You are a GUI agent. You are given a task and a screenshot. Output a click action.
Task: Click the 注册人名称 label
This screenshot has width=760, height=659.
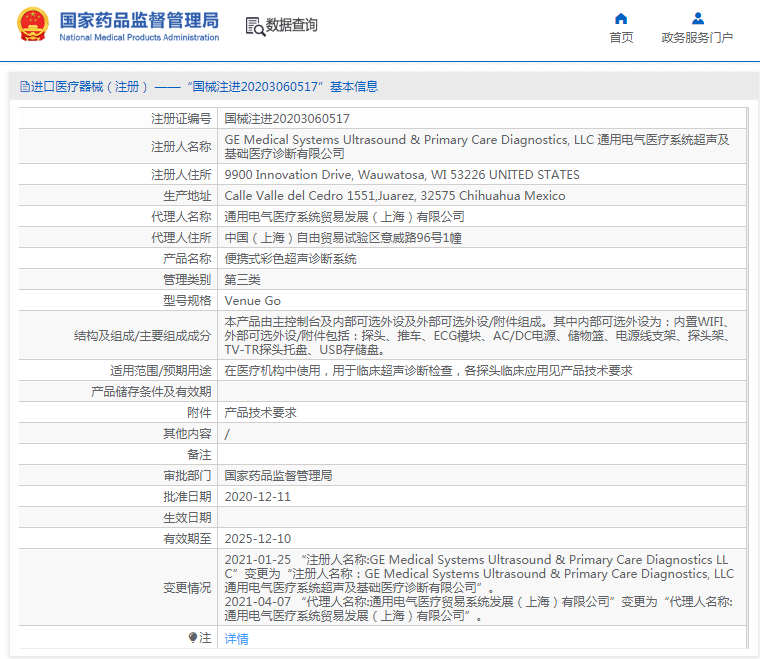click(181, 146)
